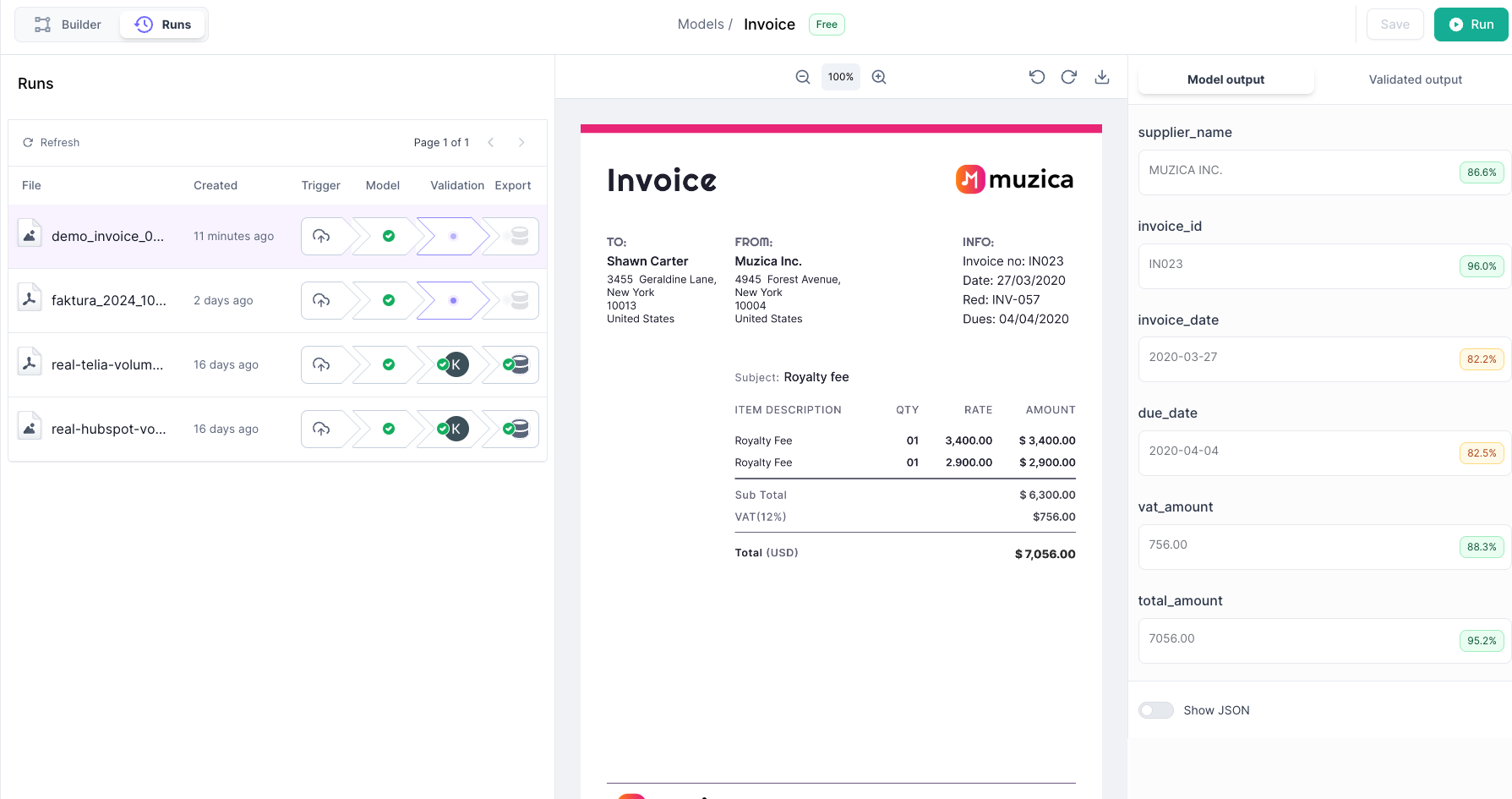The image size is (1512, 799).
Task: Click the total_amount field 7056.00
Action: 1324,641
